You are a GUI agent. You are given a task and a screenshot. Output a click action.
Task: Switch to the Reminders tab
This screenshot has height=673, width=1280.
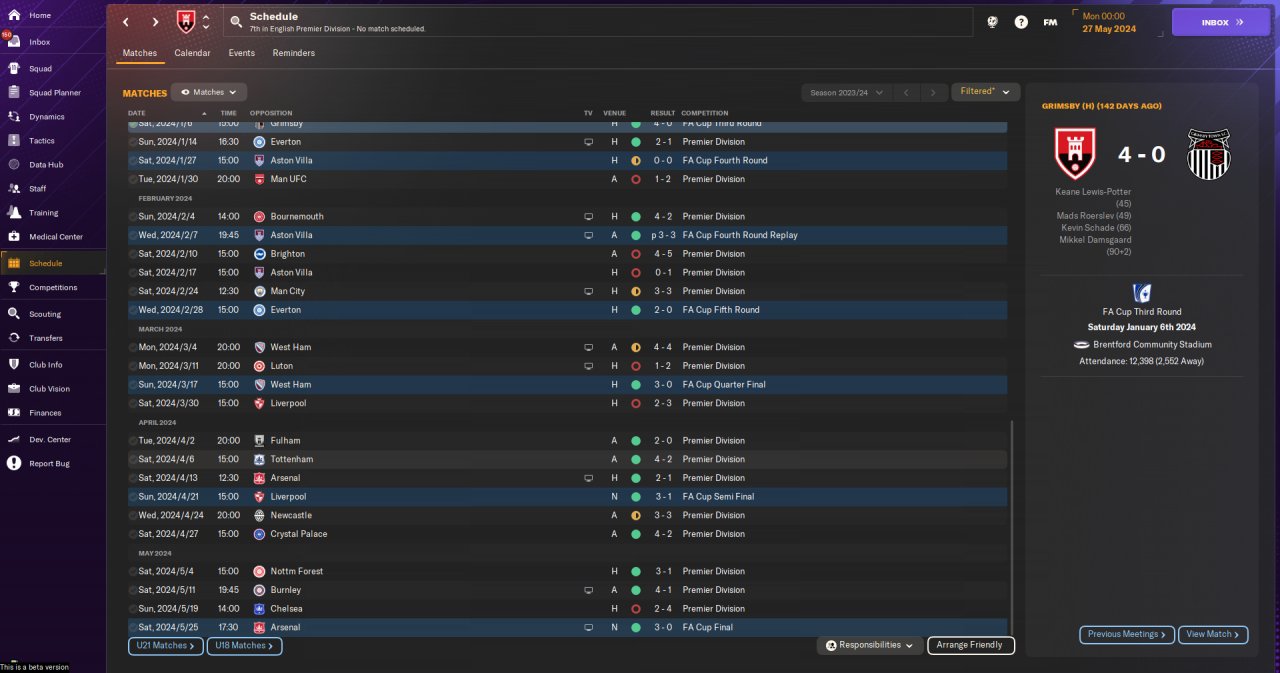point(293,53)
